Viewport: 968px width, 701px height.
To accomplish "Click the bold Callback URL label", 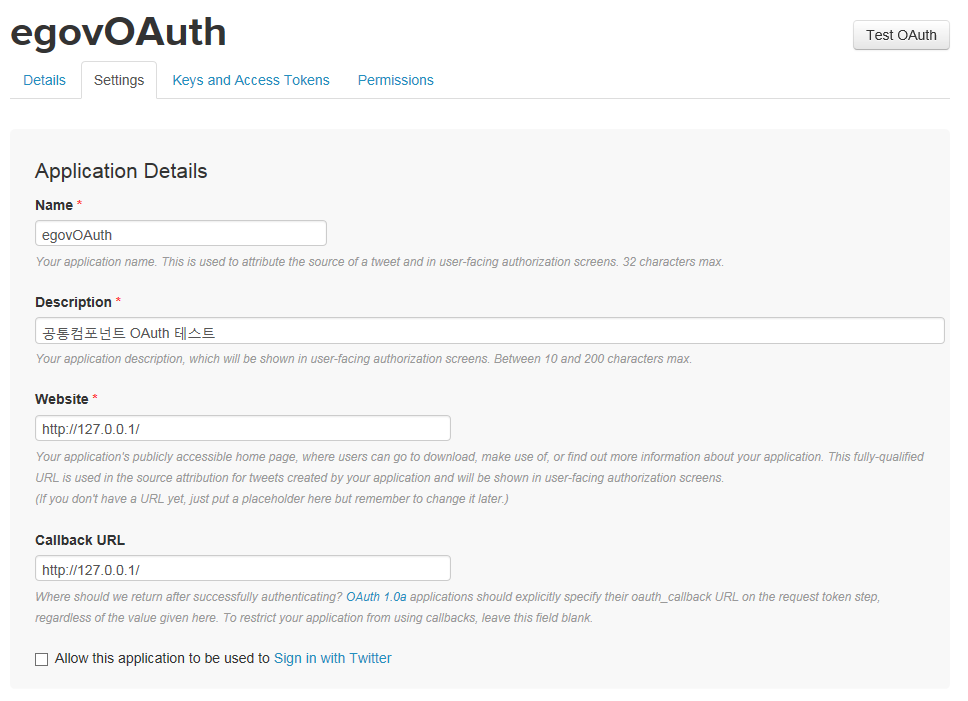I will click(x=80, y=540).
